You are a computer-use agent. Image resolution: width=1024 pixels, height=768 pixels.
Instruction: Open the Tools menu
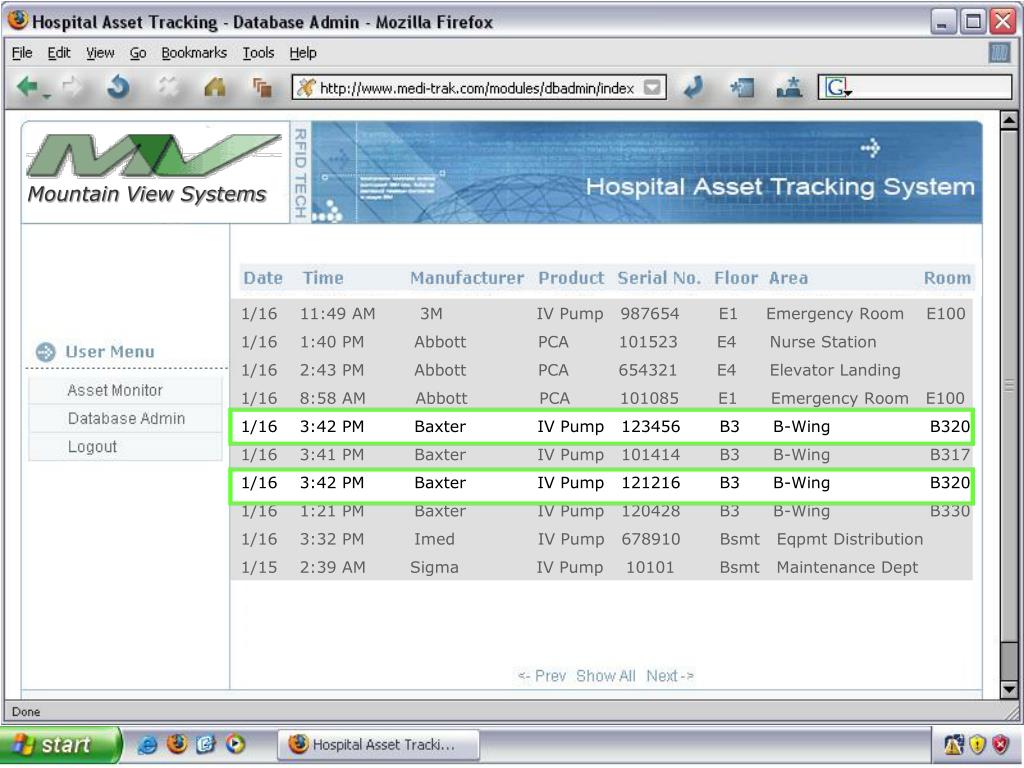[258, 53]
